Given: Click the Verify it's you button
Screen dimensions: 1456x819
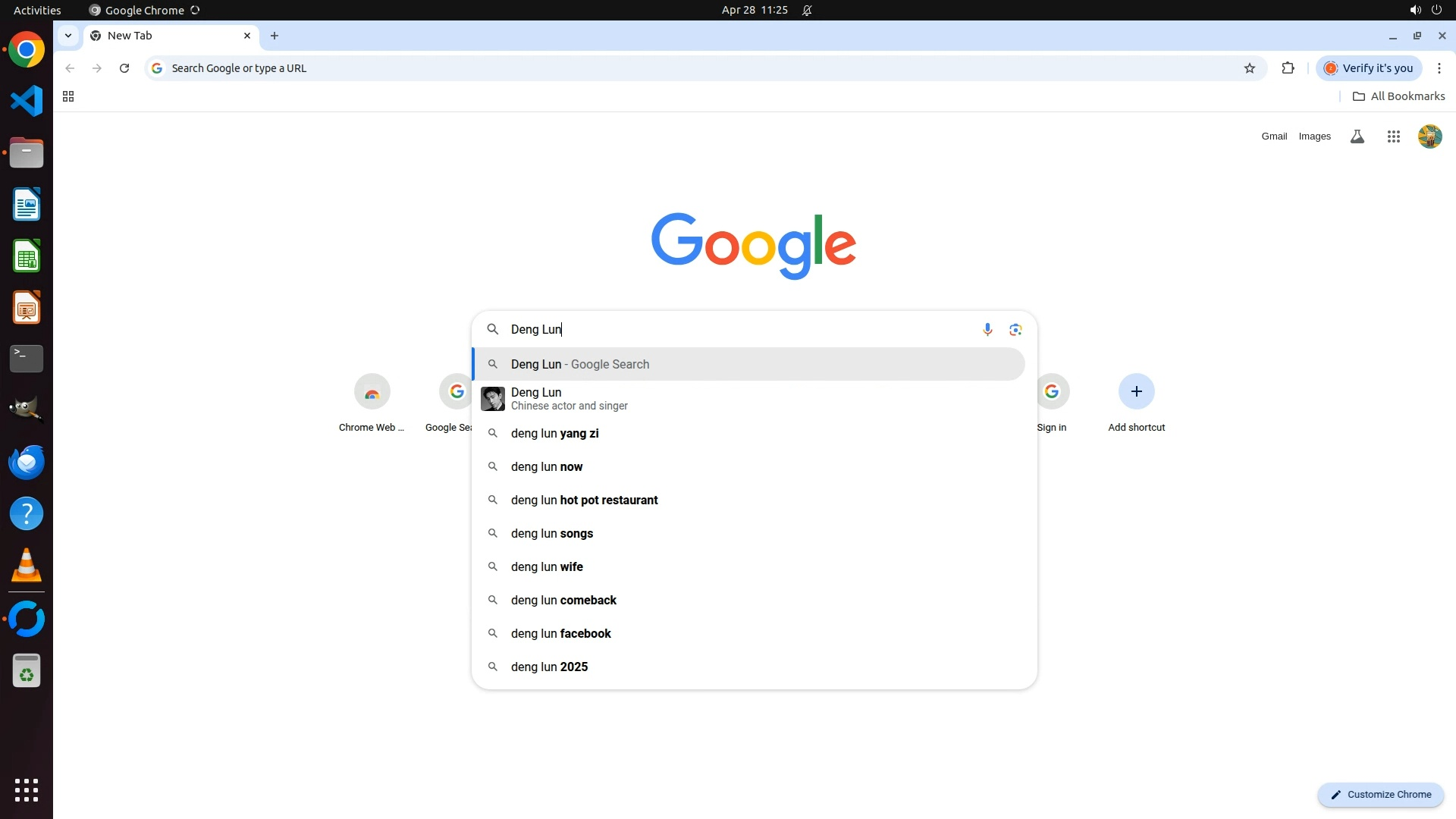Looking at the screenshot, I should pyautogui.click(x=1369, y=68).
